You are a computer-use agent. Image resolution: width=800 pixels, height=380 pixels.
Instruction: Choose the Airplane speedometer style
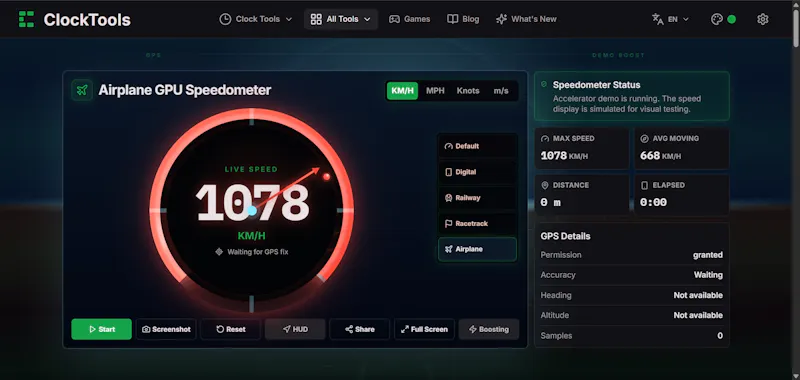(477, 249)
